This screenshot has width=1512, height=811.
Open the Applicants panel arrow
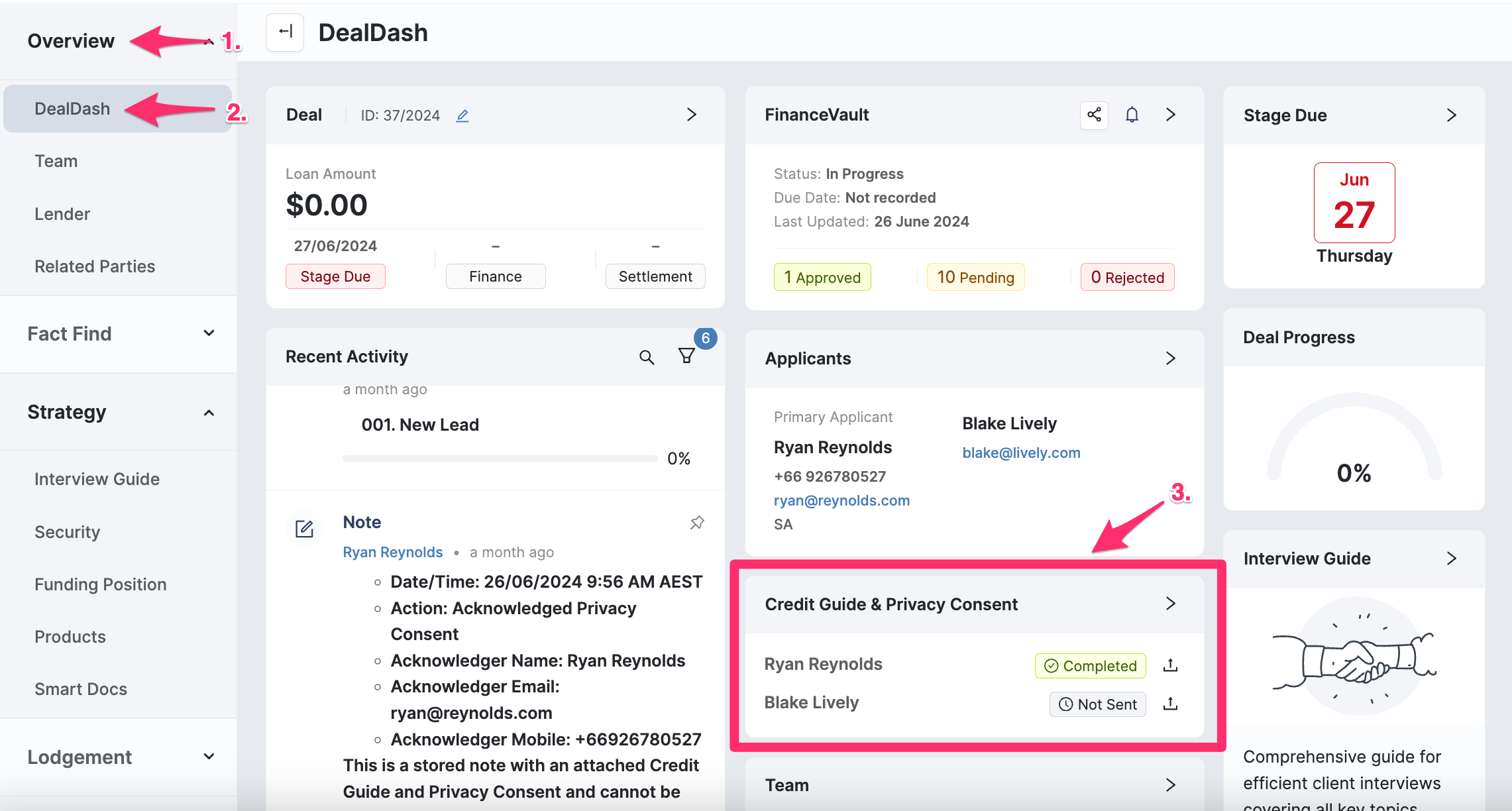point(1170,358)
